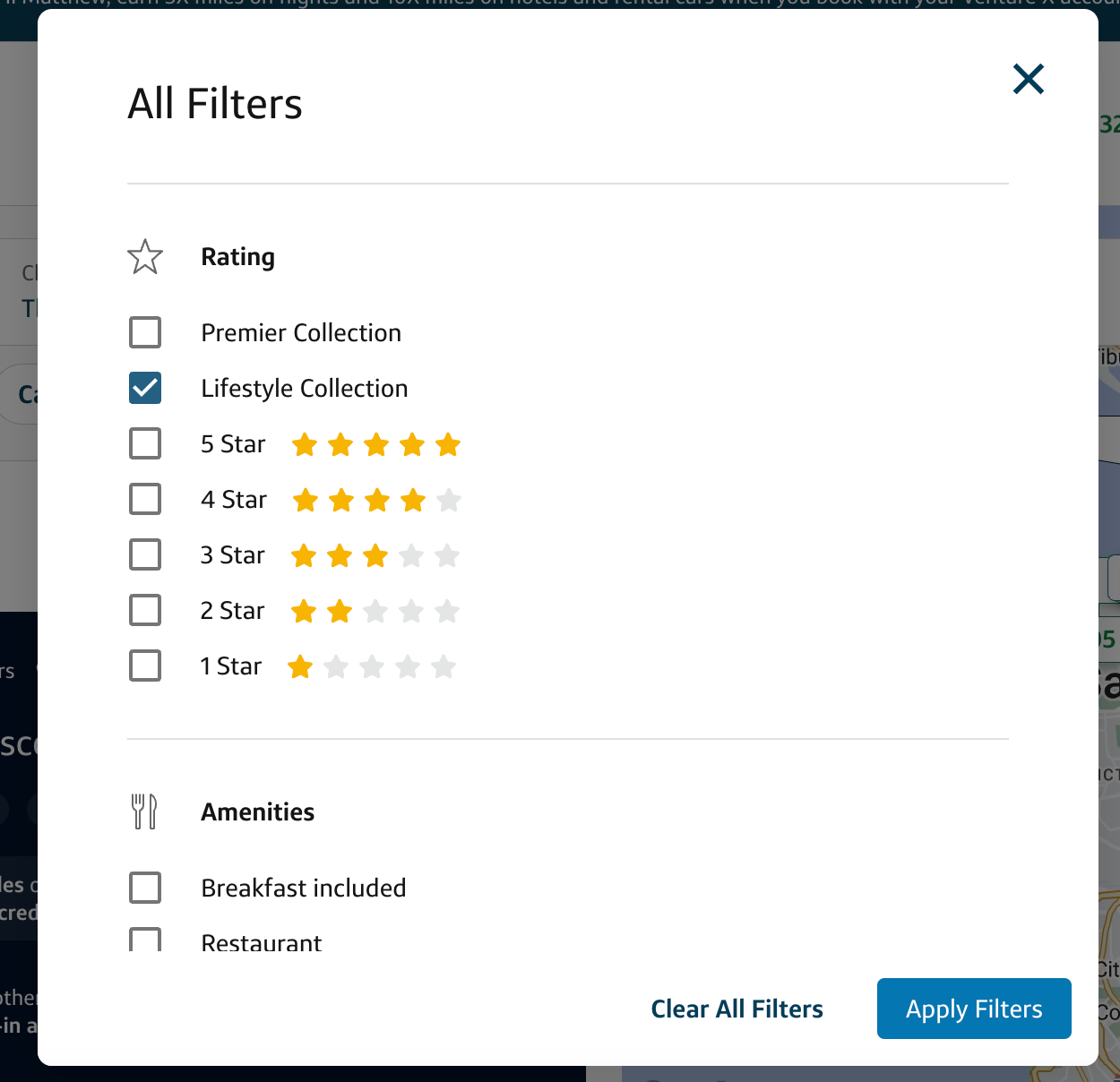Close the All Filters dialog
This screenshot has width=1120, height=1082.
click(x=1029, y=79)
